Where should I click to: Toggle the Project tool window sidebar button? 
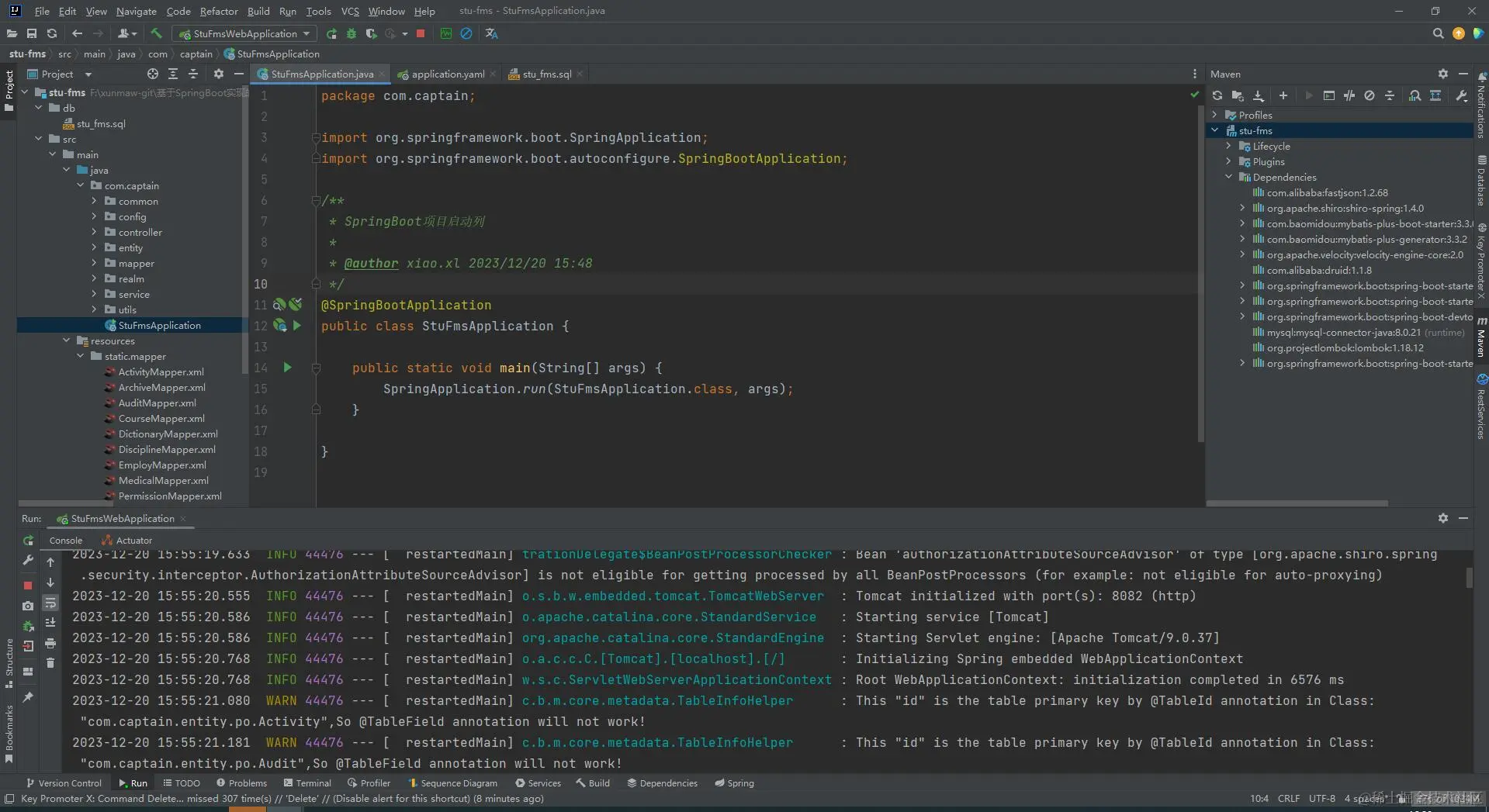9,91
